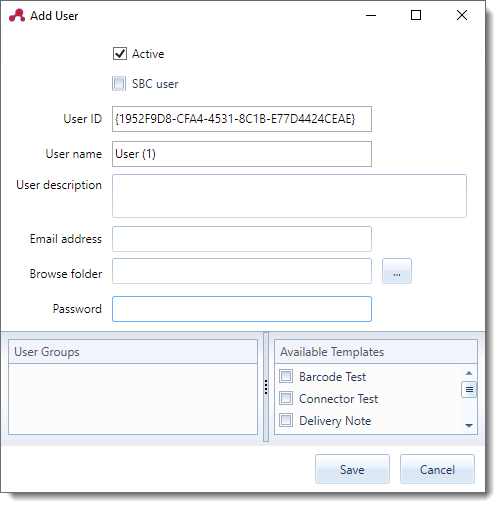501x508 pixels.
Task: Click the templates list scroll up arrow
Action: click(469, 373)
